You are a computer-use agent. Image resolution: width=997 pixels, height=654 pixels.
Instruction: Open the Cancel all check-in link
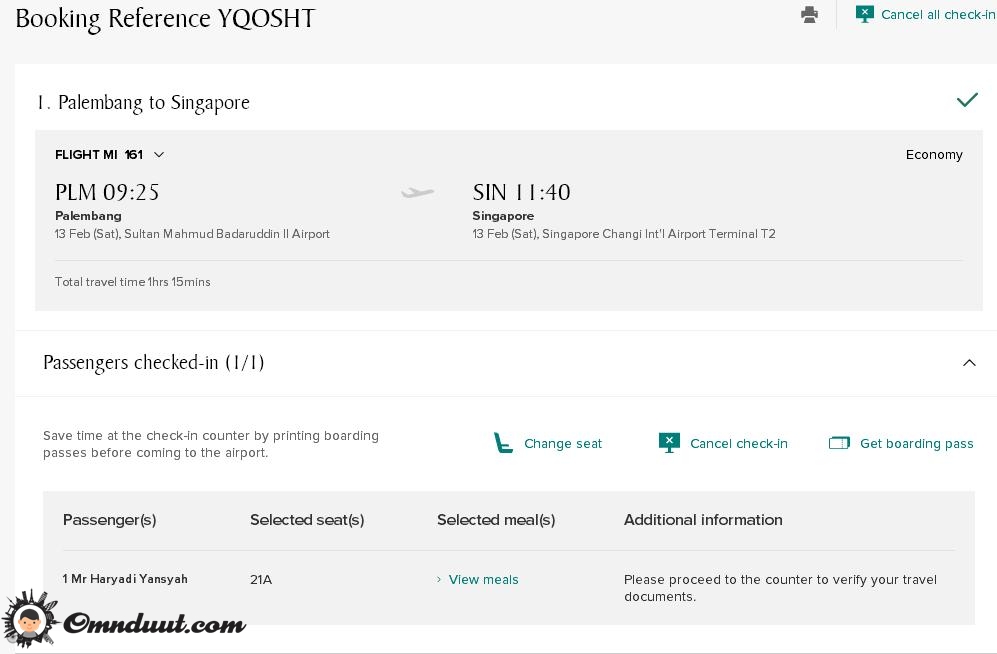[x=937, y=15]
